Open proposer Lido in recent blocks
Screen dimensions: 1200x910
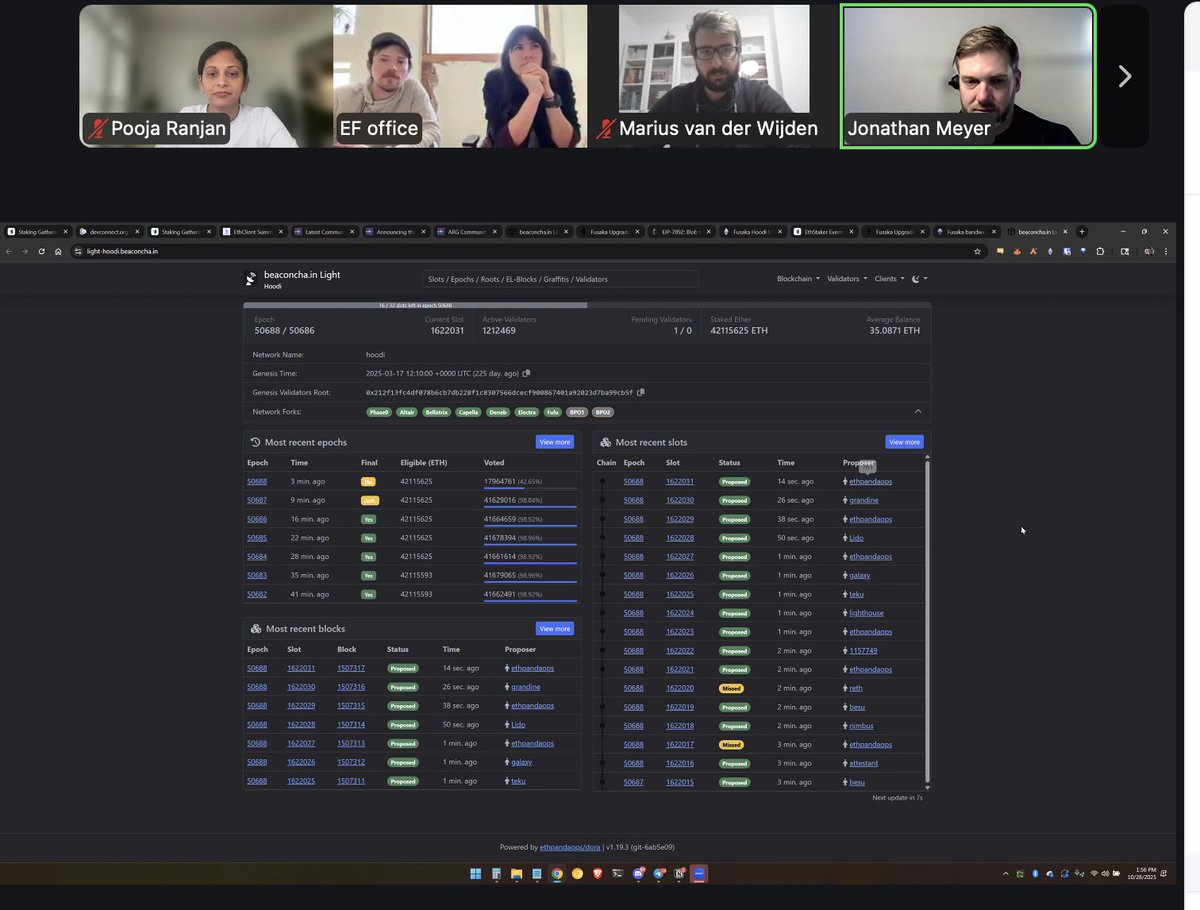(518, 725)
